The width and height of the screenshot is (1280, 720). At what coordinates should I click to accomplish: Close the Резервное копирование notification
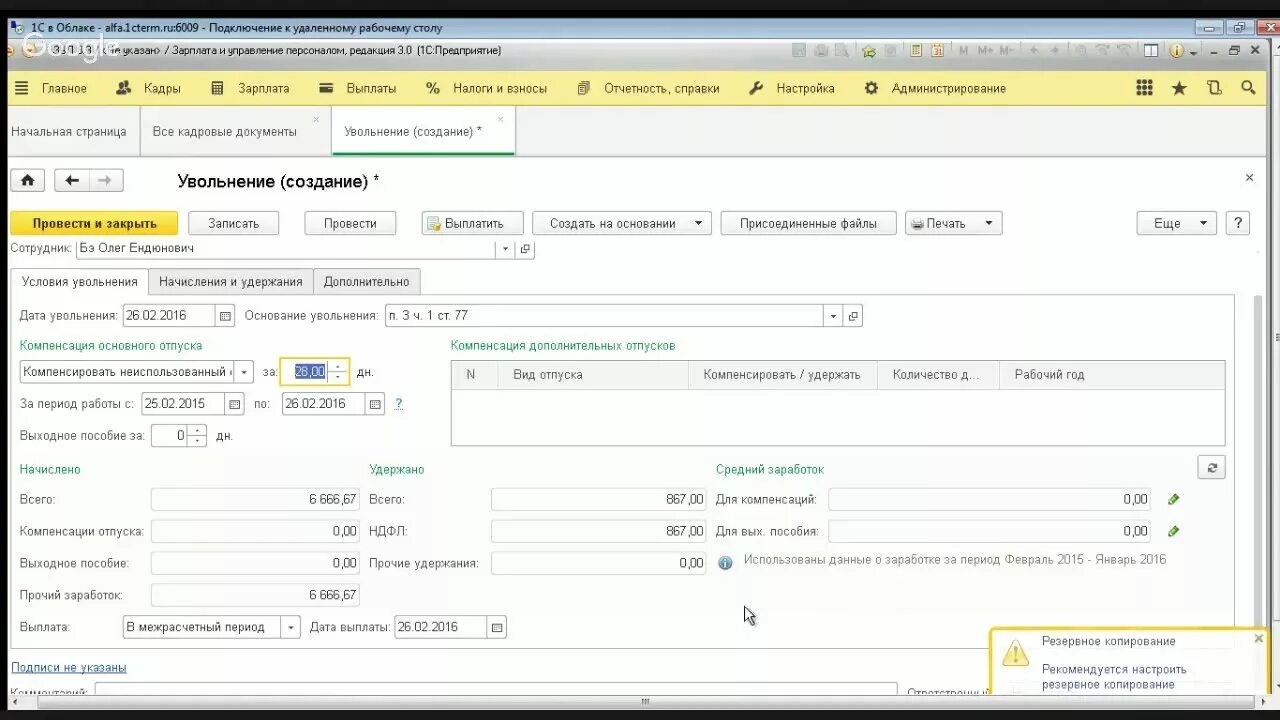pos(1259,638)
